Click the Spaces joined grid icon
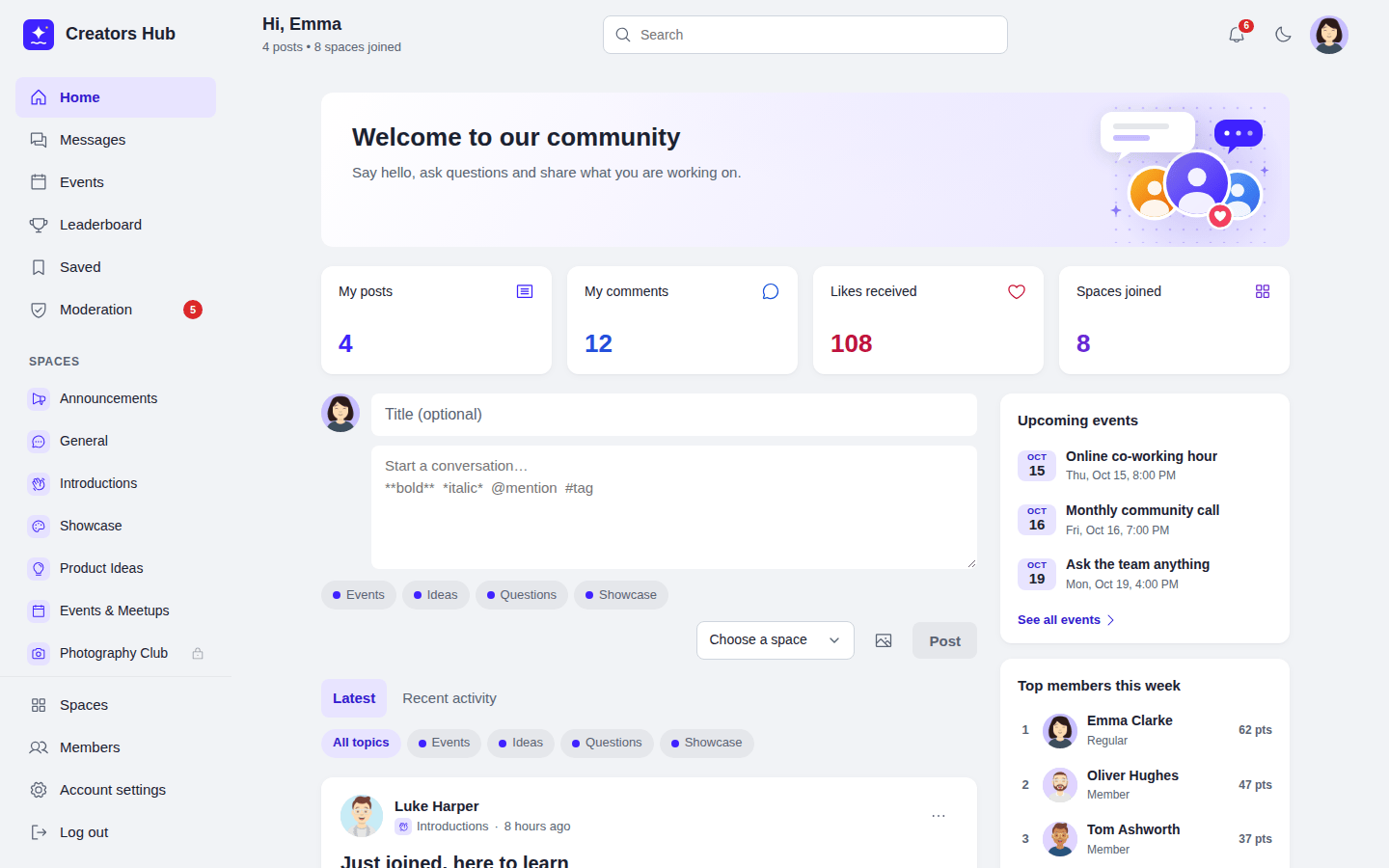 pos(1263,291)
